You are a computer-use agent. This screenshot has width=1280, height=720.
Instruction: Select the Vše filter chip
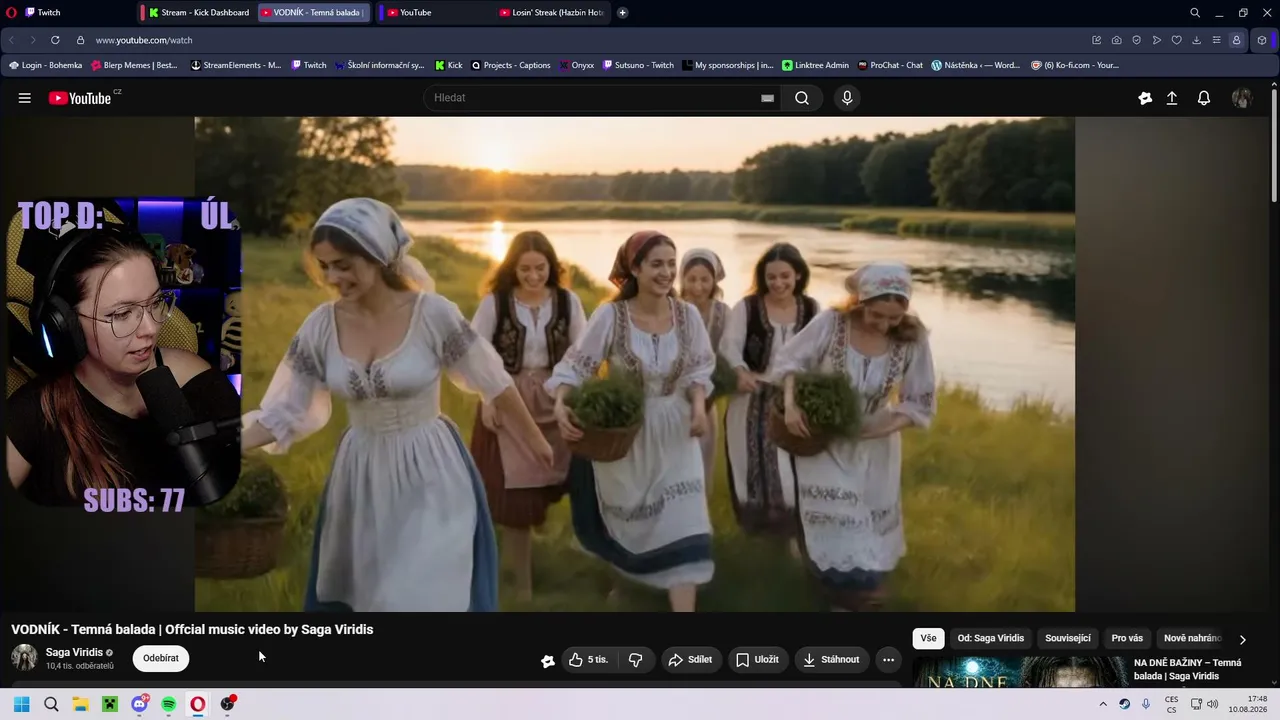coord(928,639)
